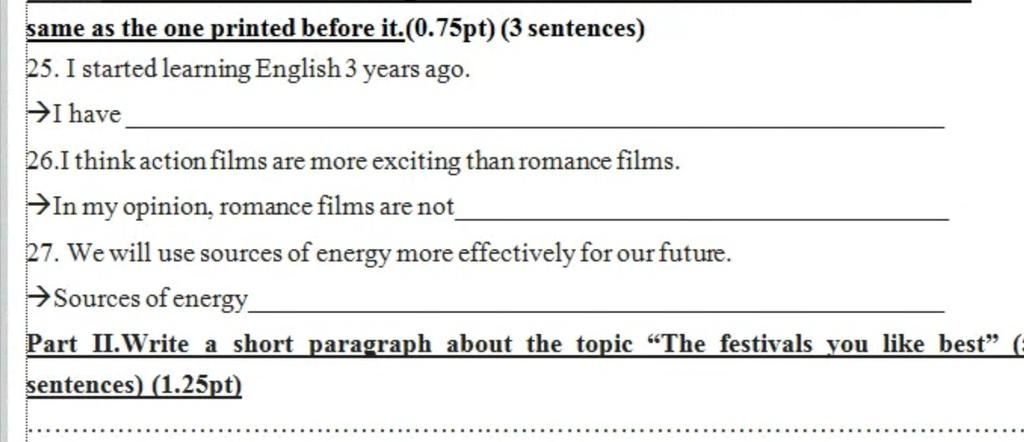The image size is (1024, 442).
Task: Click the words "In my opinion" in rewrite line
Action: tap(132, 208)
